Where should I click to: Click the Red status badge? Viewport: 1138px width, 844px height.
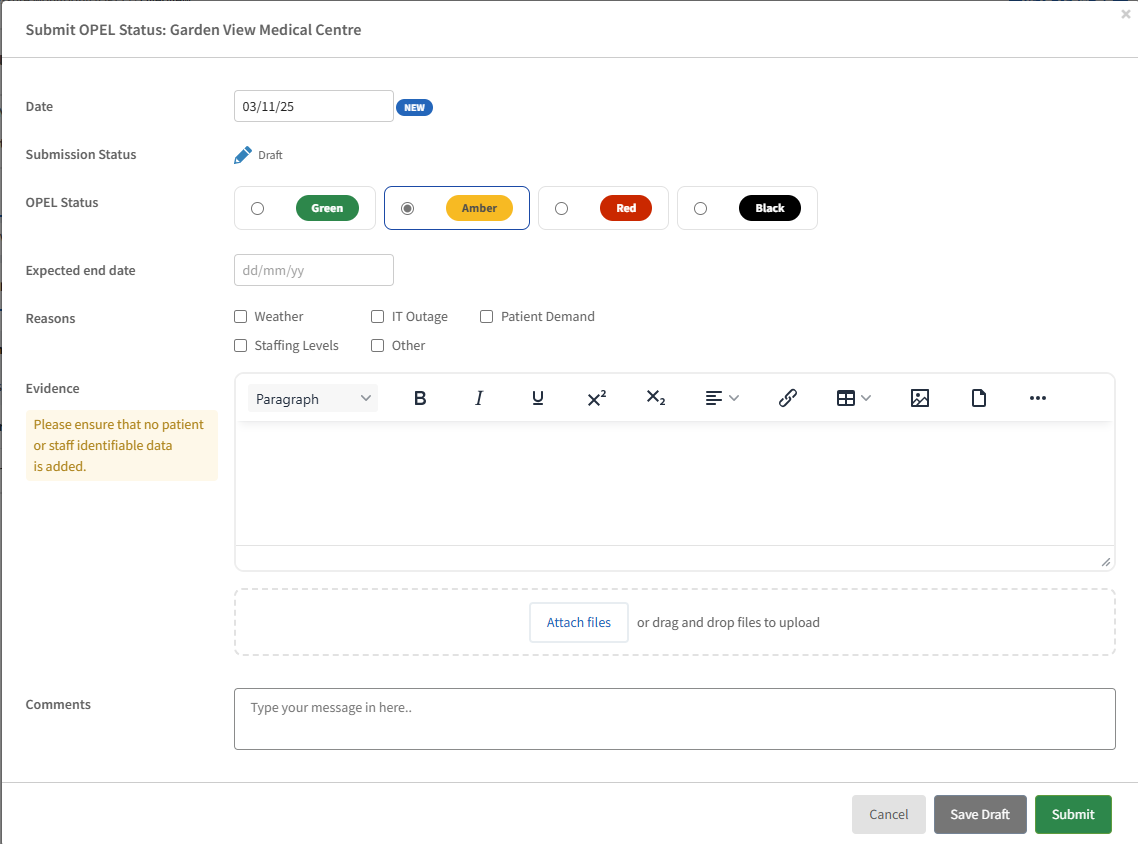pyautogui.click(x=626, y=208)
